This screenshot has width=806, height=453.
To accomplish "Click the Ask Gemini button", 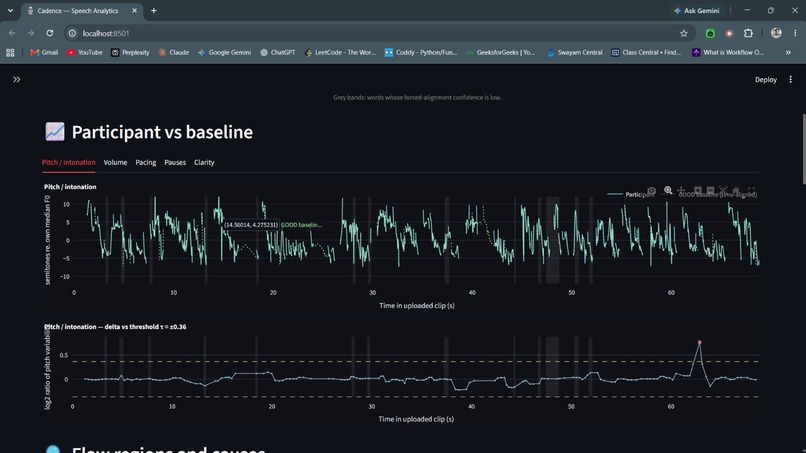I will [x=697, y=10].
